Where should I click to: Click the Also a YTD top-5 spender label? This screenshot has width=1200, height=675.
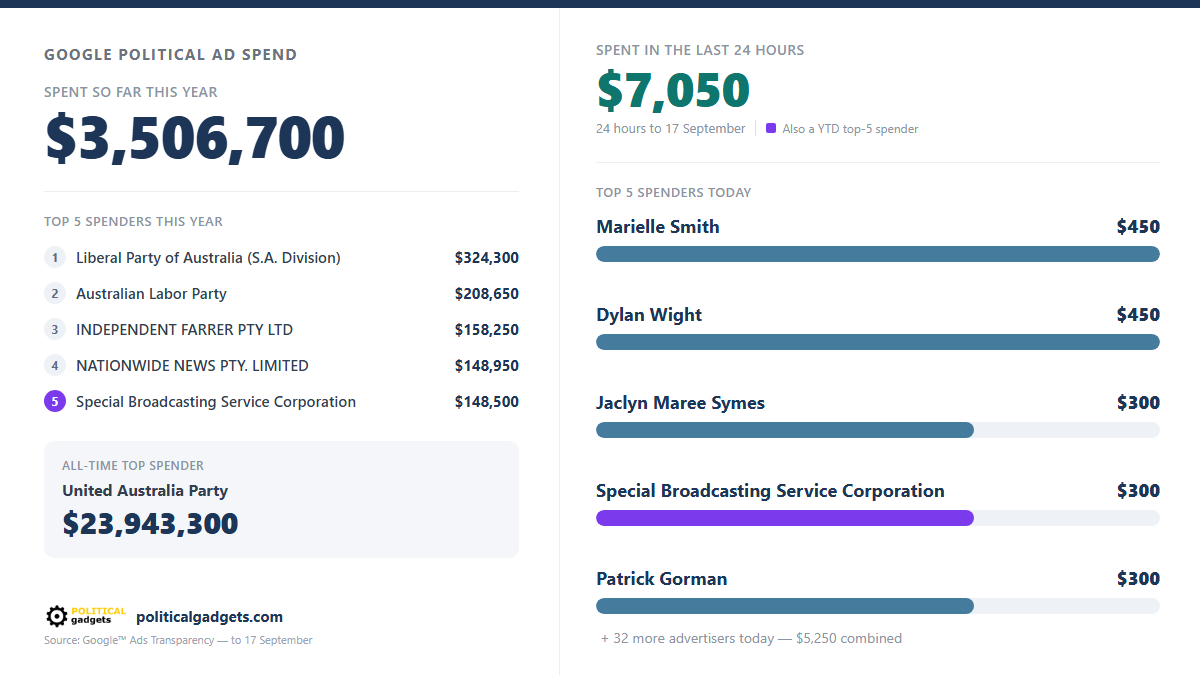point(850,129)
